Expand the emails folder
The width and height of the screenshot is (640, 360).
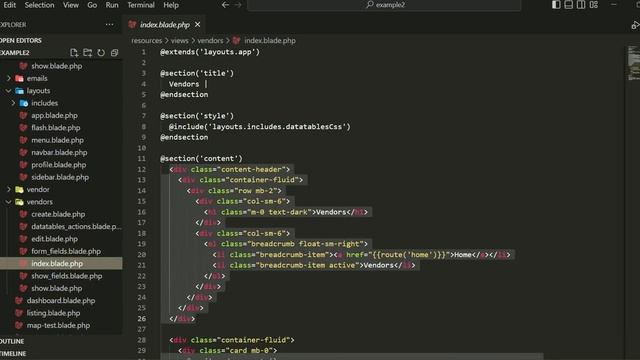[x=9, y=78]
